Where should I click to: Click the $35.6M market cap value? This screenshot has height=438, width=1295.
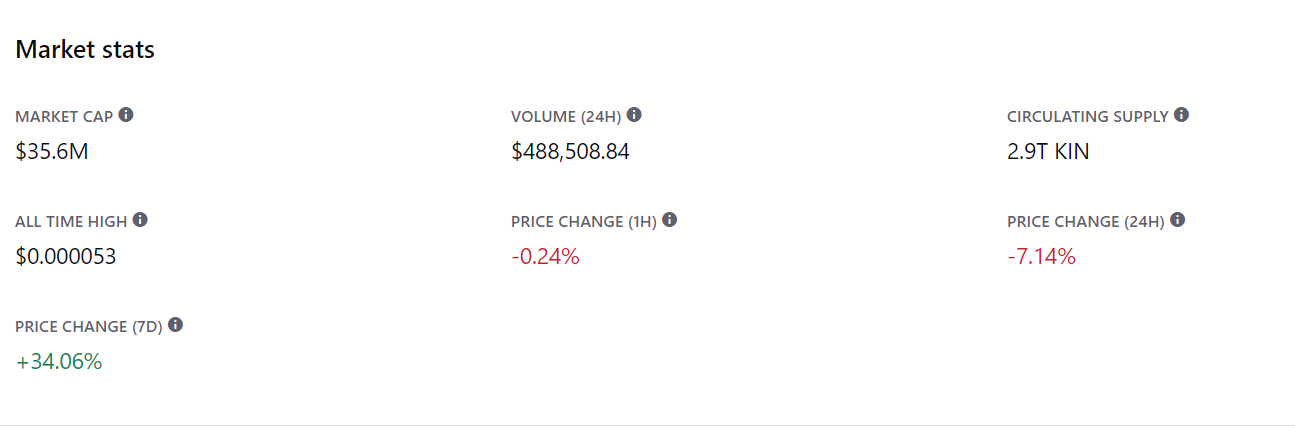pos(53,152)
